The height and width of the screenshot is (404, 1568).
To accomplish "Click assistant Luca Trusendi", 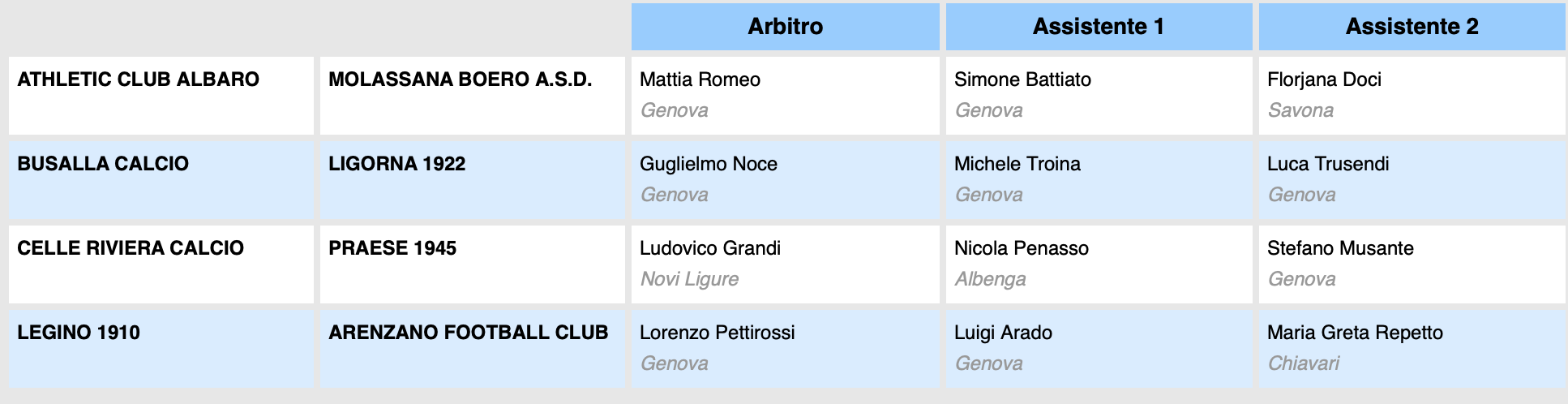I will point(1328,164).
